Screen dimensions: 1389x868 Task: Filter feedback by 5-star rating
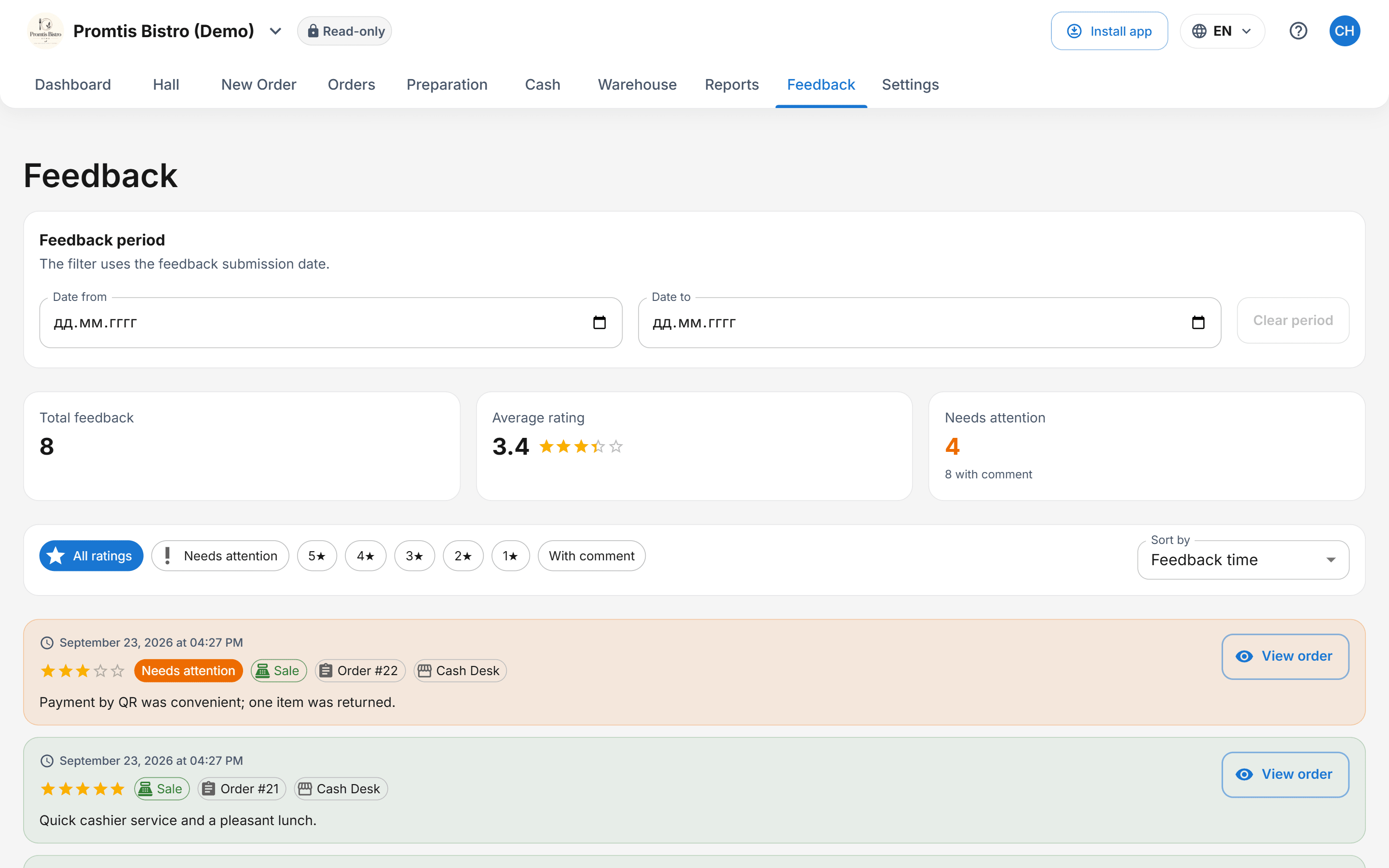point(317,556)
